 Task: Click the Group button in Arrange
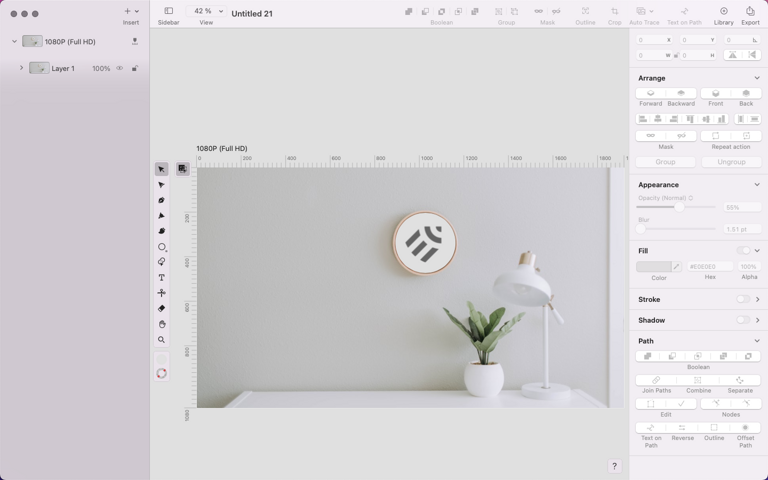pyautogui.click(x=665, y=162)
